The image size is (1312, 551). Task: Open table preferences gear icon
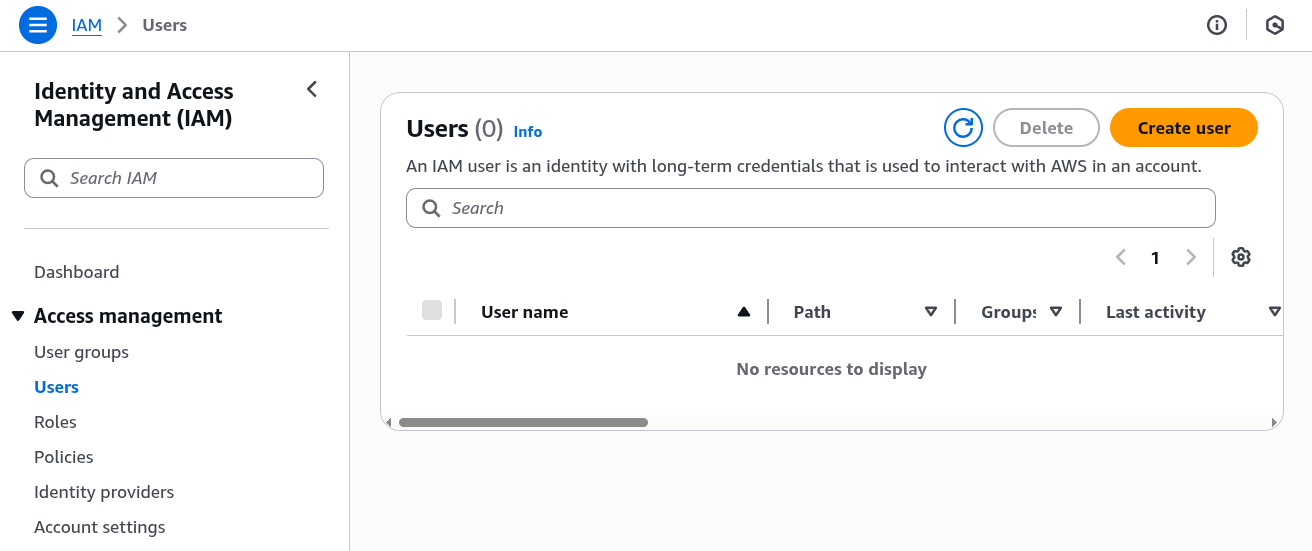(1241, 257)
